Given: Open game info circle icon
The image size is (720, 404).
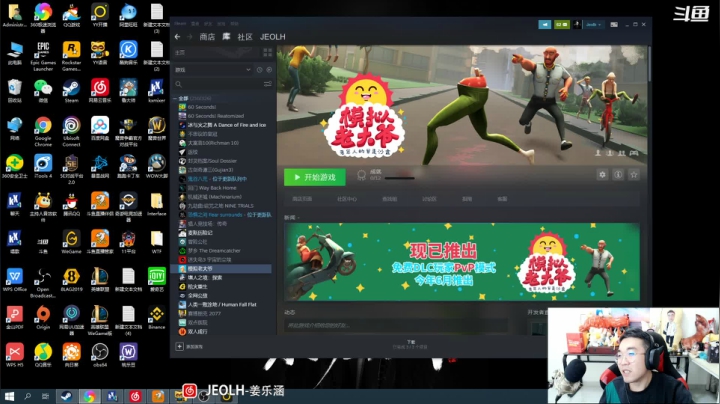Looking at the screenshot, I should pos(618,174).
